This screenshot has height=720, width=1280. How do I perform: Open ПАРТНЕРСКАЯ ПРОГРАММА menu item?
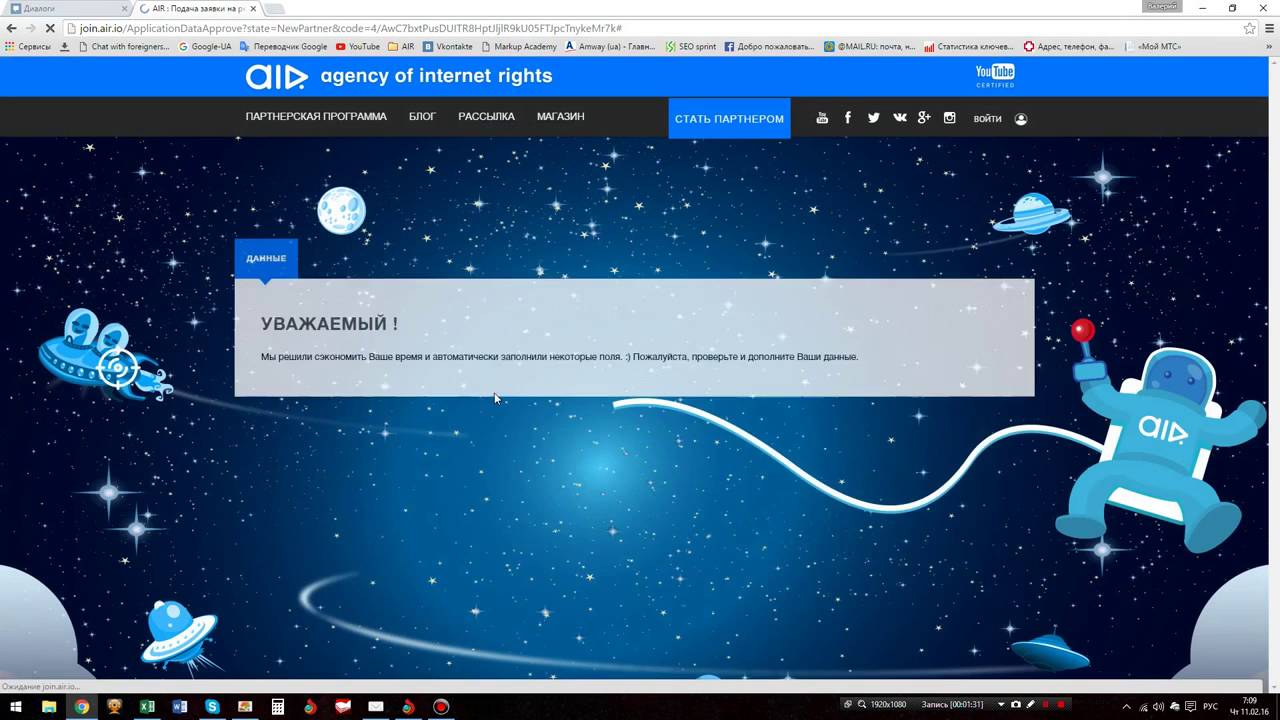pyautogui.click(x=316, y=117)
